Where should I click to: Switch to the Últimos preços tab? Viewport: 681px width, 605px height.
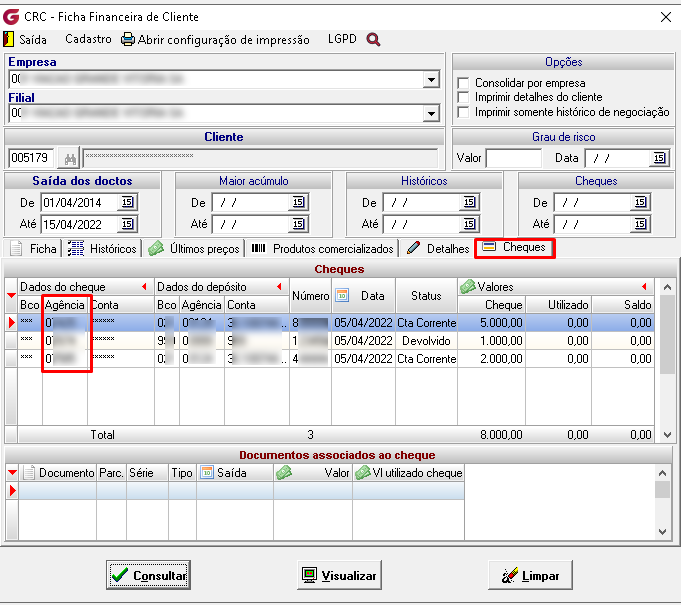(x=194, y=249)
